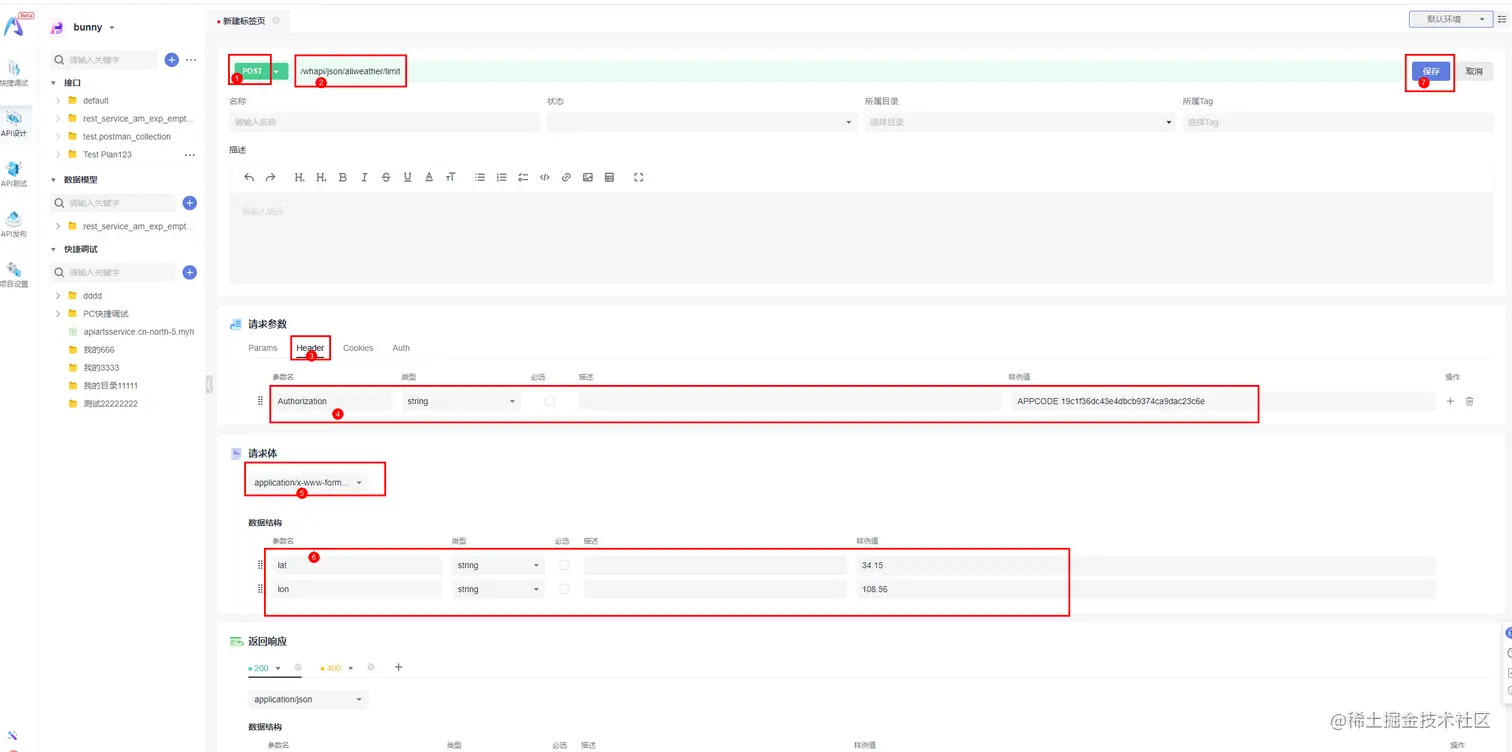Open type dropdown for lat row
The height and width of the screenshot is (752, 1512).
(x=499, y=565)
